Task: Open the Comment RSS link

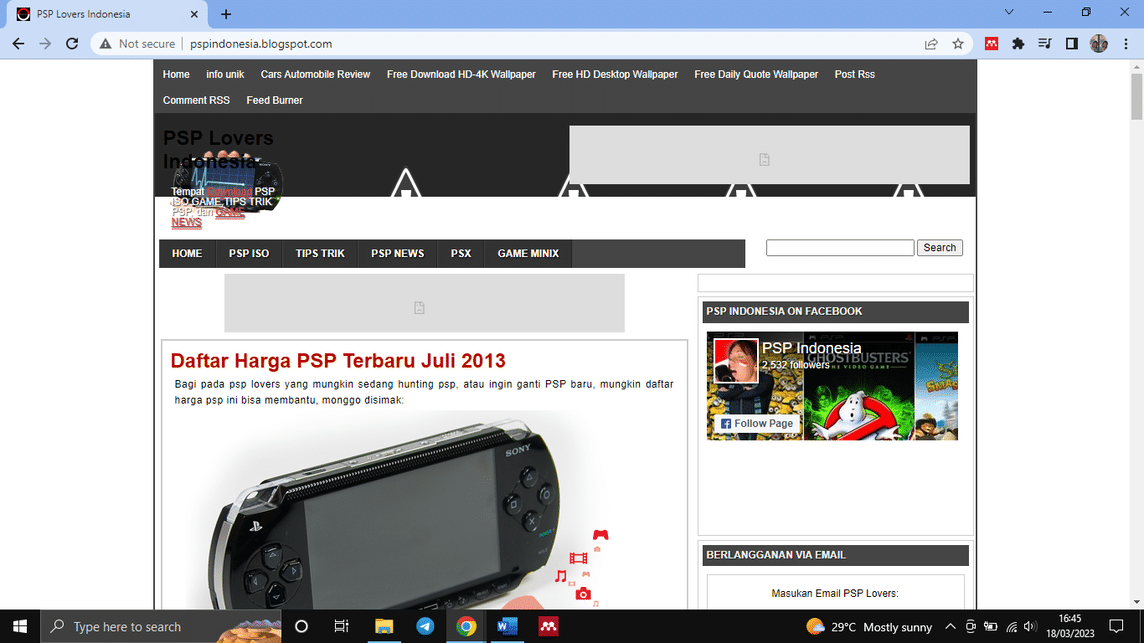Action: (x=196, y=100)
